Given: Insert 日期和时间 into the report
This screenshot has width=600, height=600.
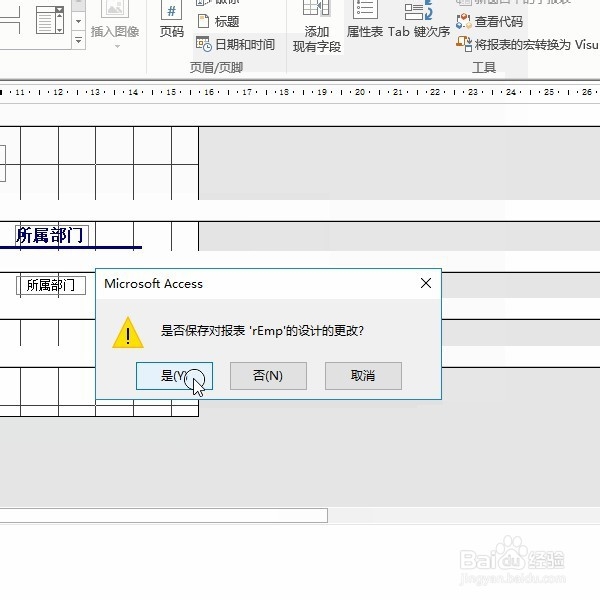Looking at the screenshot, I should 235,44.
